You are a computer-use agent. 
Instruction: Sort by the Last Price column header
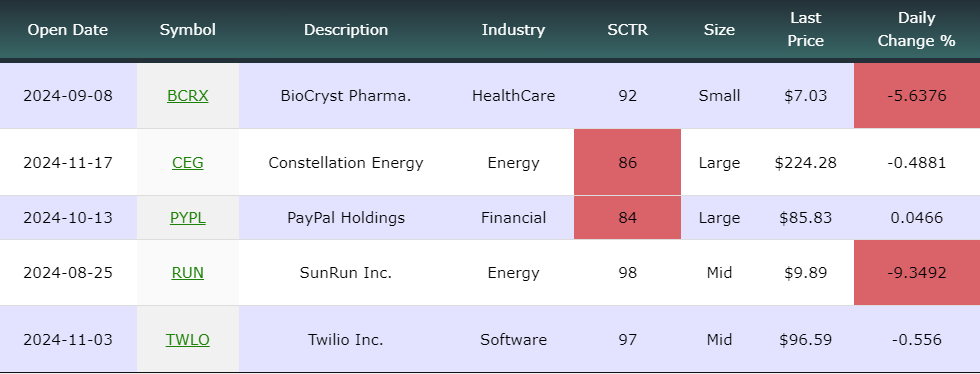(x=806, y=30)
